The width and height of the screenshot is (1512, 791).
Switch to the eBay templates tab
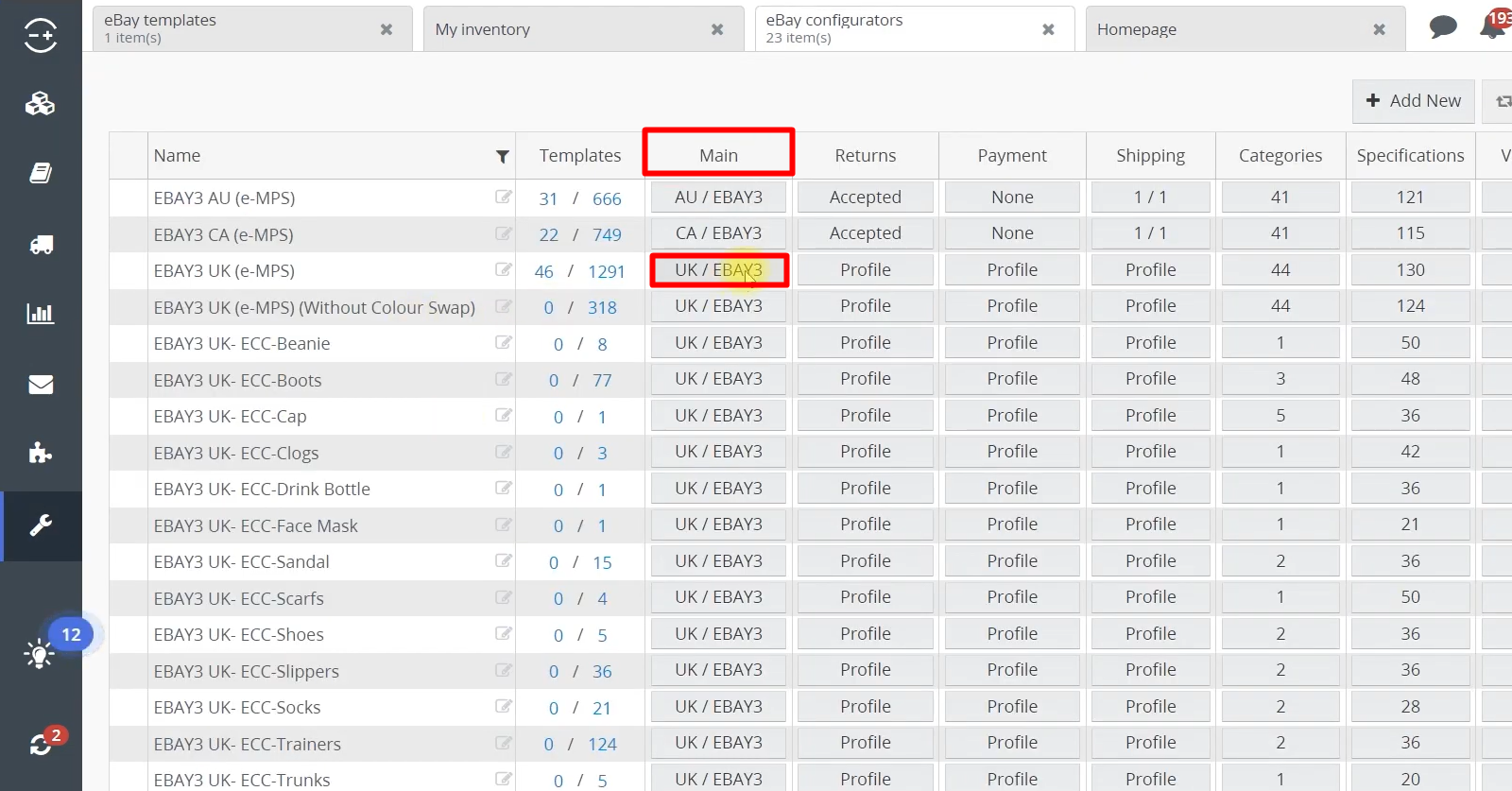click(x=252, y=28)
